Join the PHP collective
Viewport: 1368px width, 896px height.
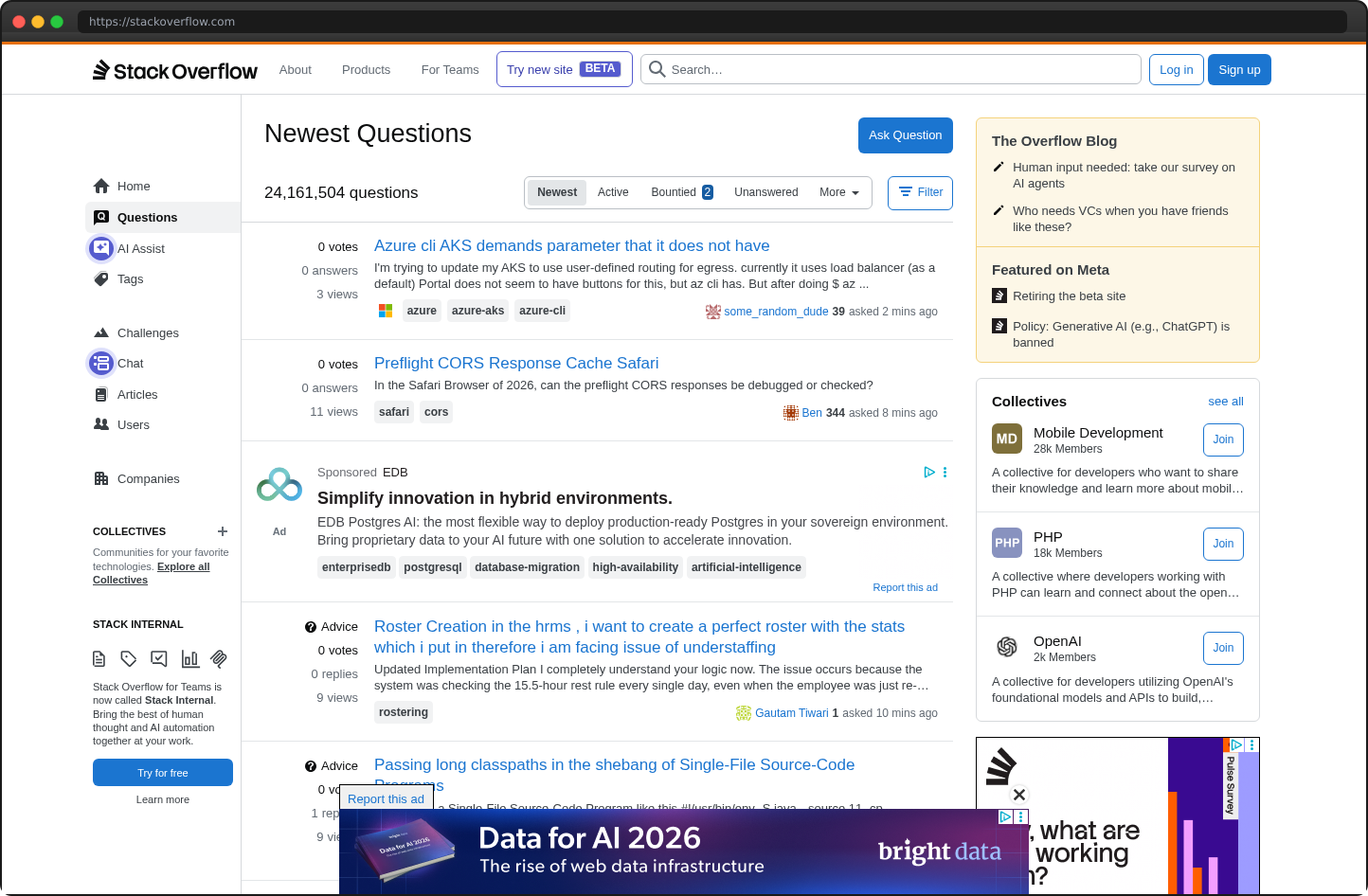(1223, 544)
